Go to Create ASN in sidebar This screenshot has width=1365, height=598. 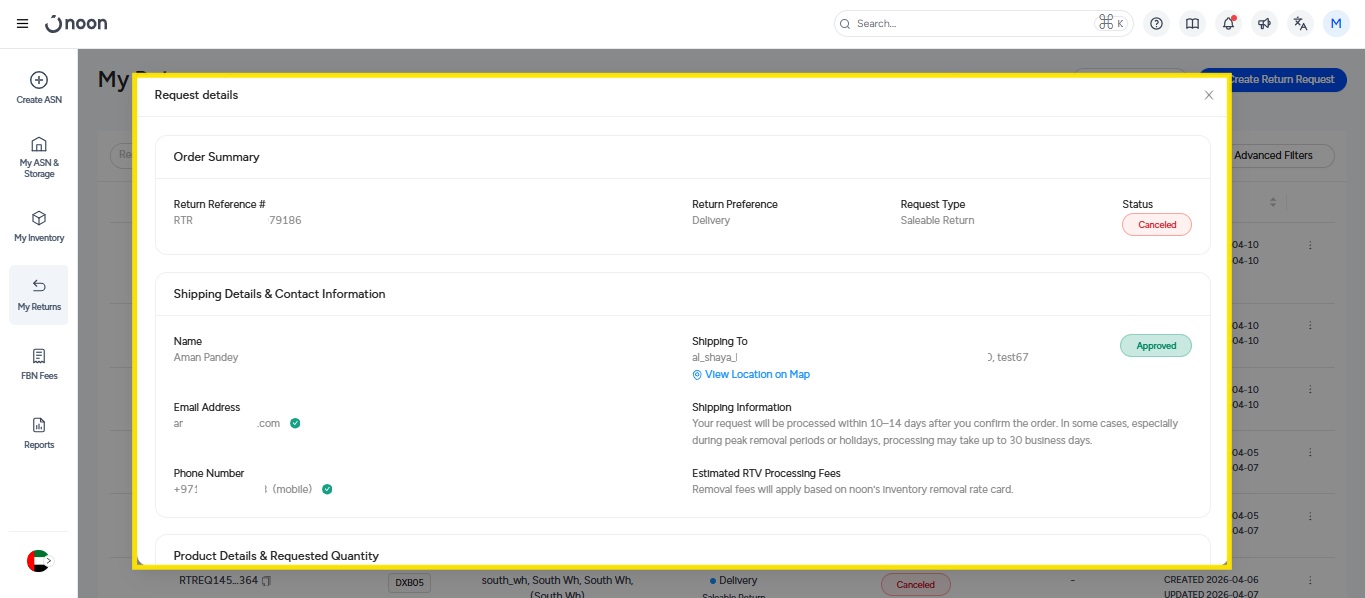point(39,87)
